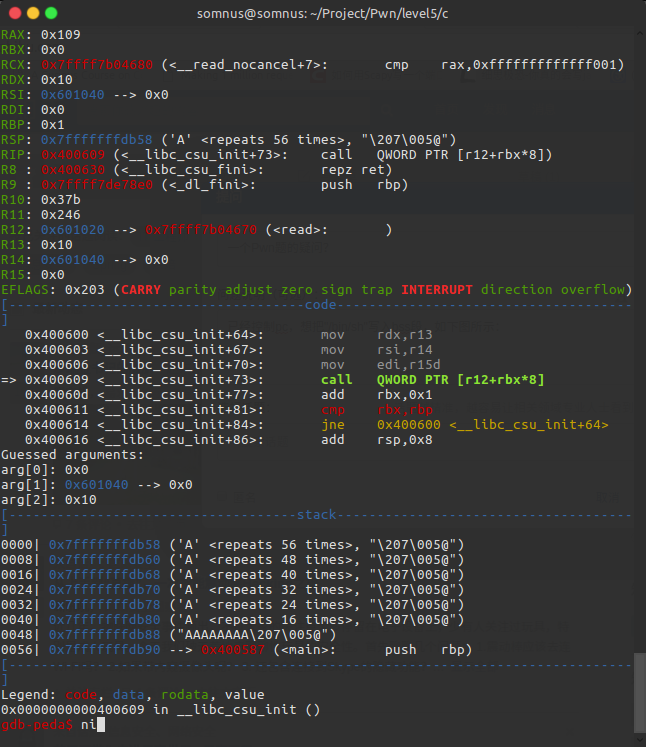Click stack address 0x7fffffffdb70
Viewport: 646px width, 747px height.
pyautogui.click(x=104, y=590)
